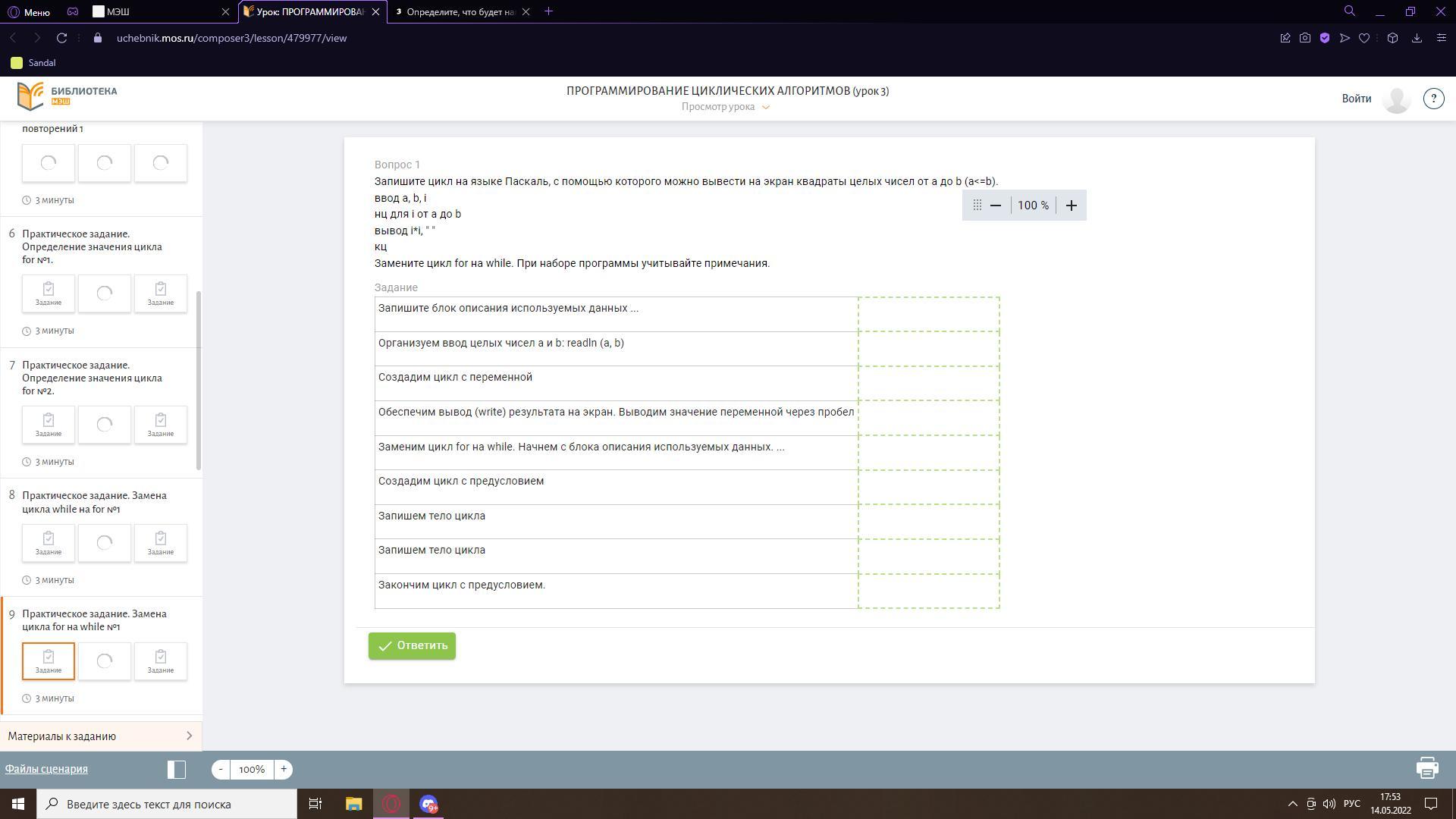Screen dimensions: 1456x819
Task: Open the Opera Меню
Action: (x=29, y=11)
